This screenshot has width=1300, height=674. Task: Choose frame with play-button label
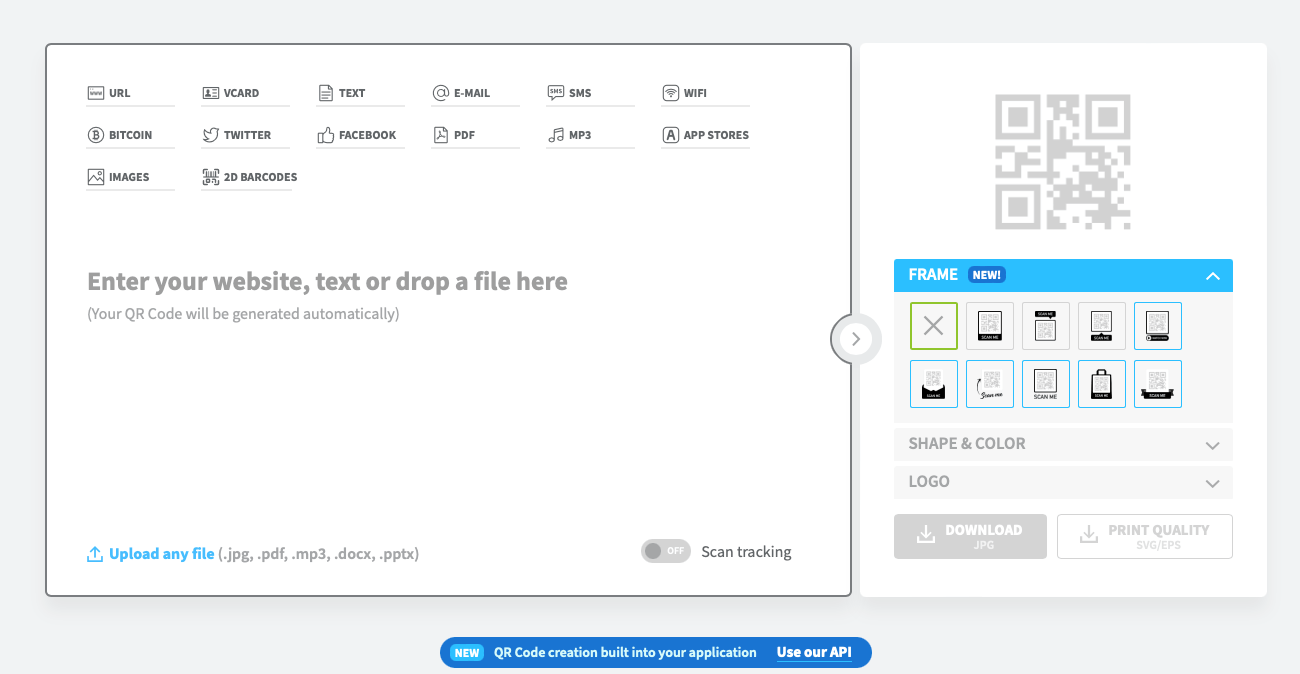[1158, 326]
